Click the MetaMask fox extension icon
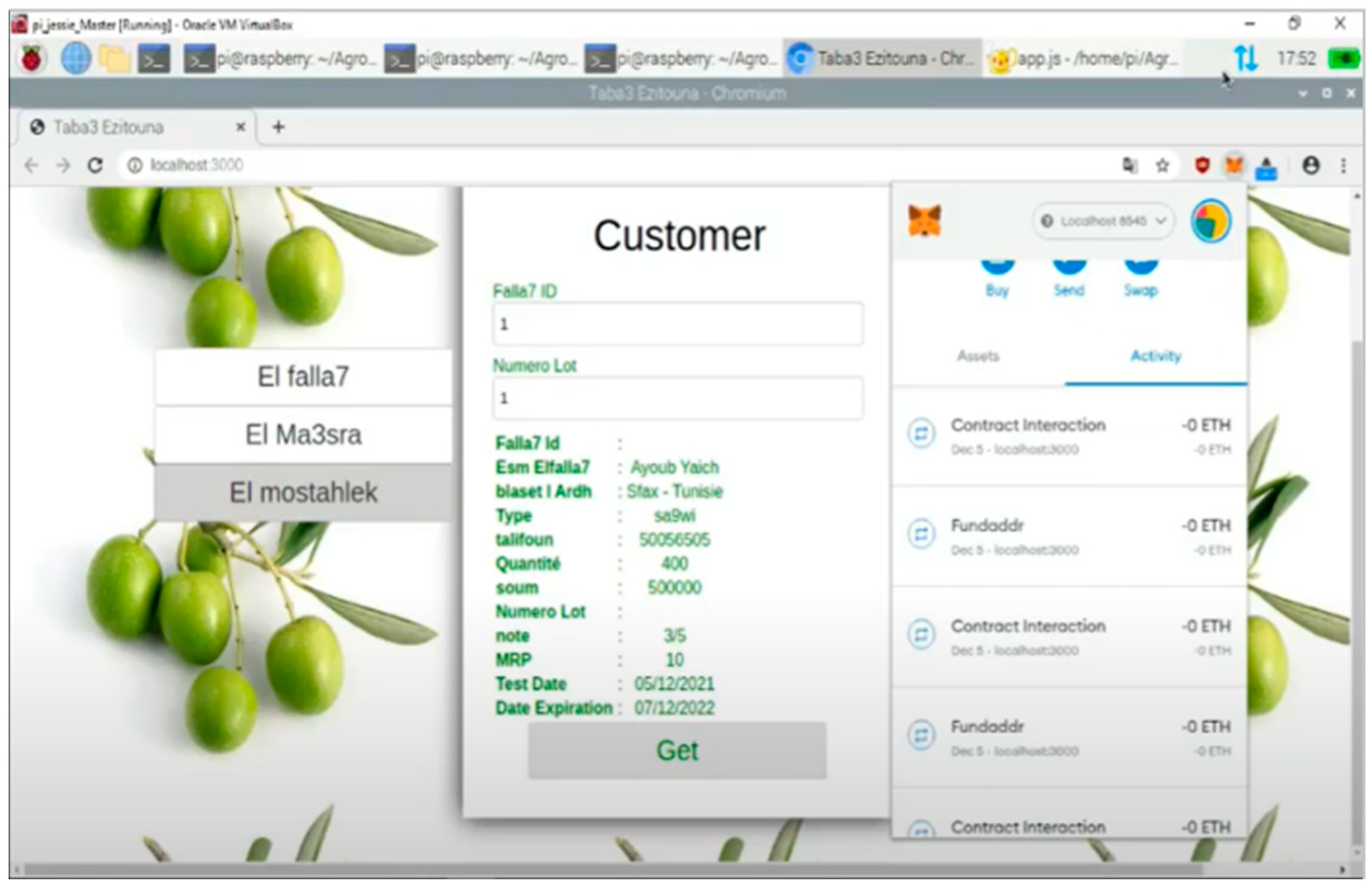The image size is (1372, 890). click(1233, 166)
